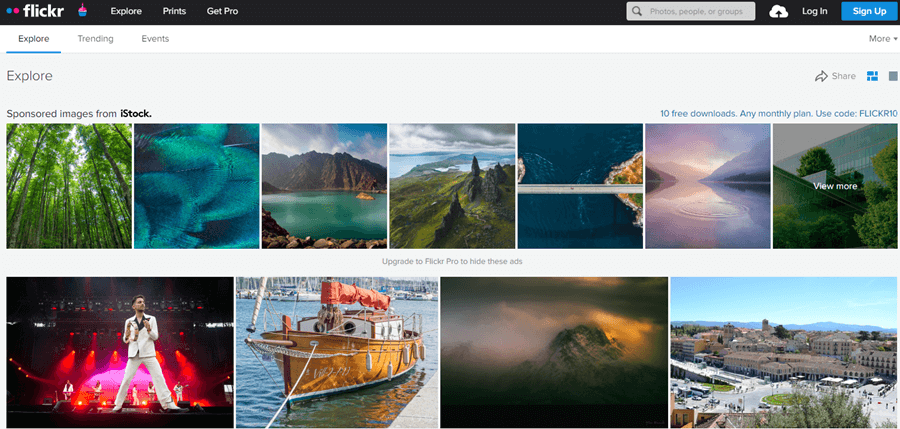Click the search magnifier icon
The width and height of the screenshot is (900, 429).
click(637, 11)
